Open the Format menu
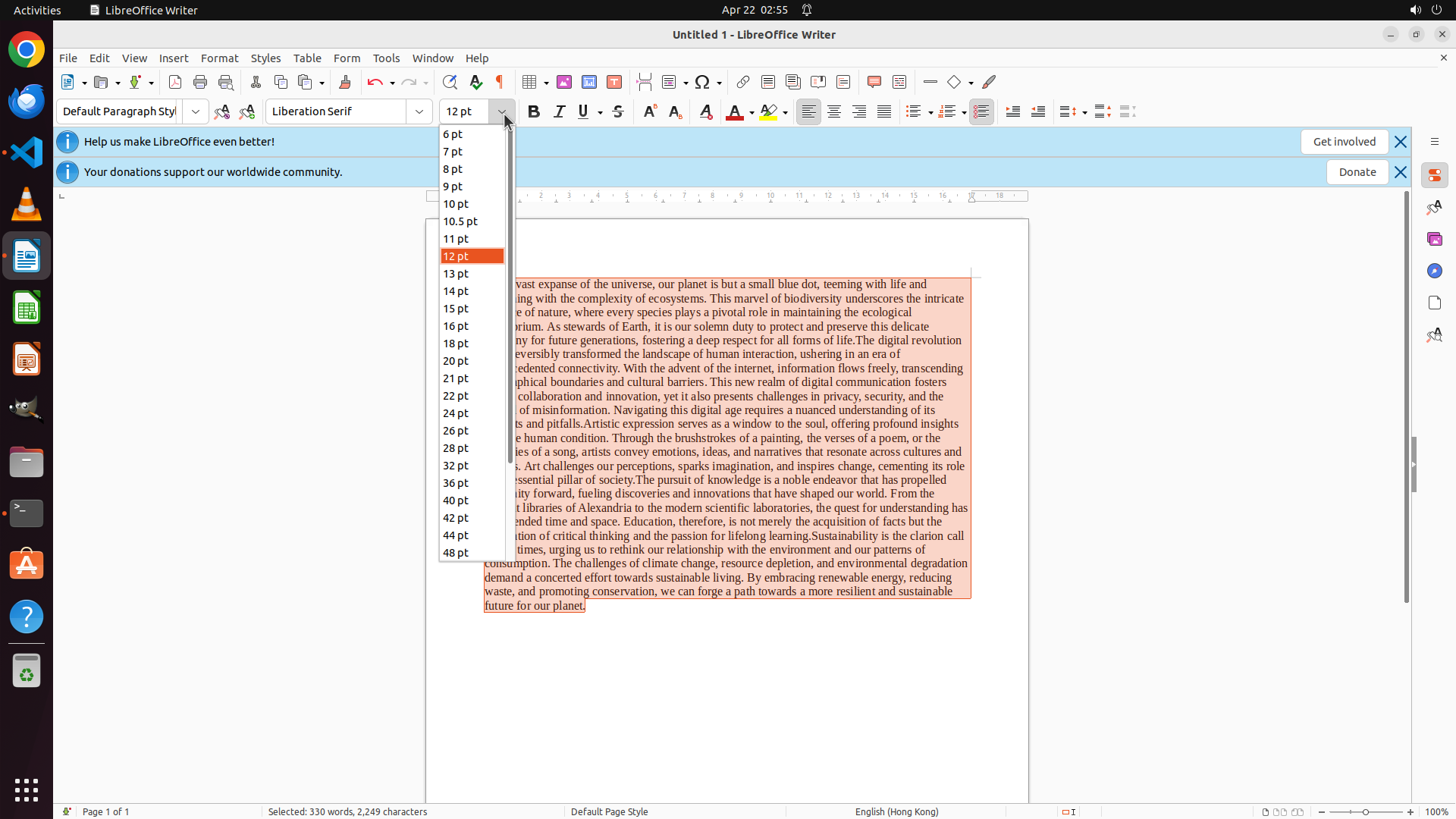The height and width of the screenshot is (819, 1456). (x=219, y=58)
